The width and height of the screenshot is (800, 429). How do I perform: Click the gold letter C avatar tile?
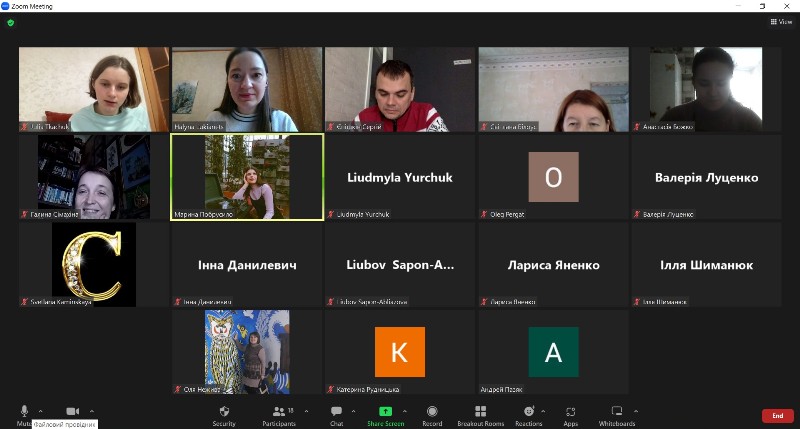[x=94, y=264]
